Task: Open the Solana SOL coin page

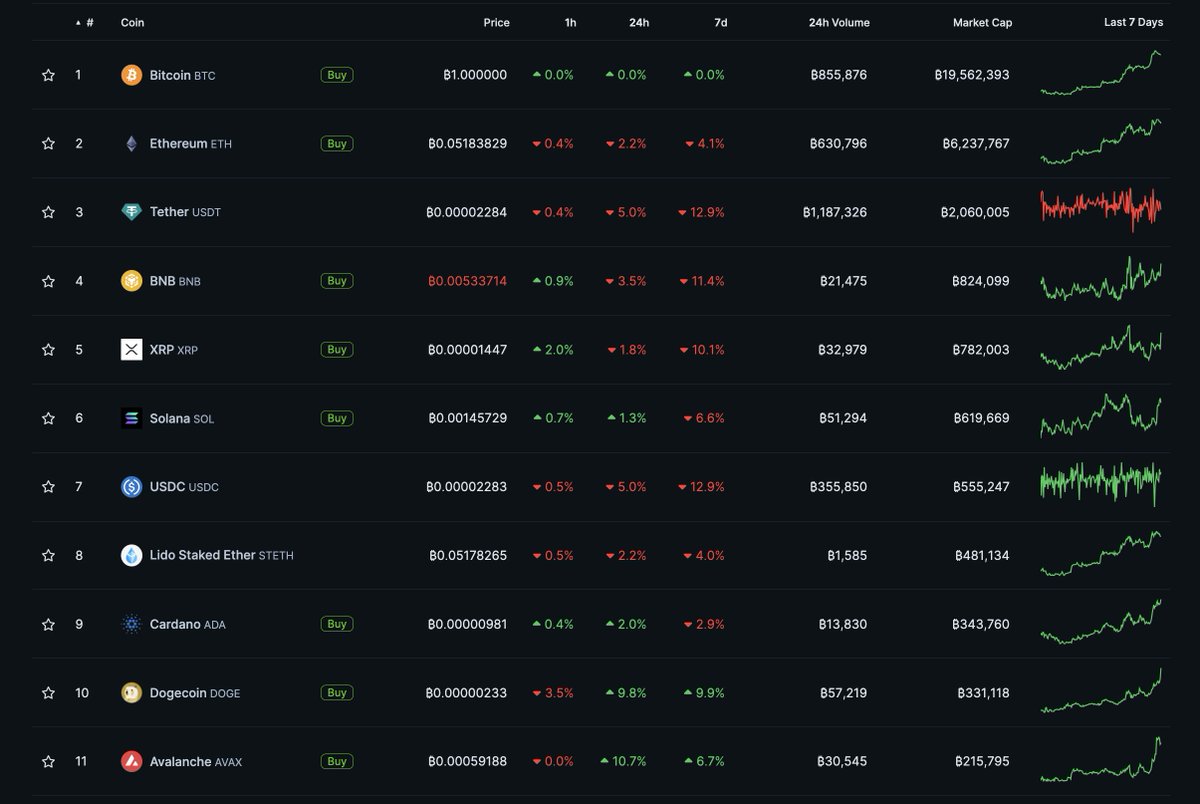Action: pyautogui.click(x=181, y=418)
